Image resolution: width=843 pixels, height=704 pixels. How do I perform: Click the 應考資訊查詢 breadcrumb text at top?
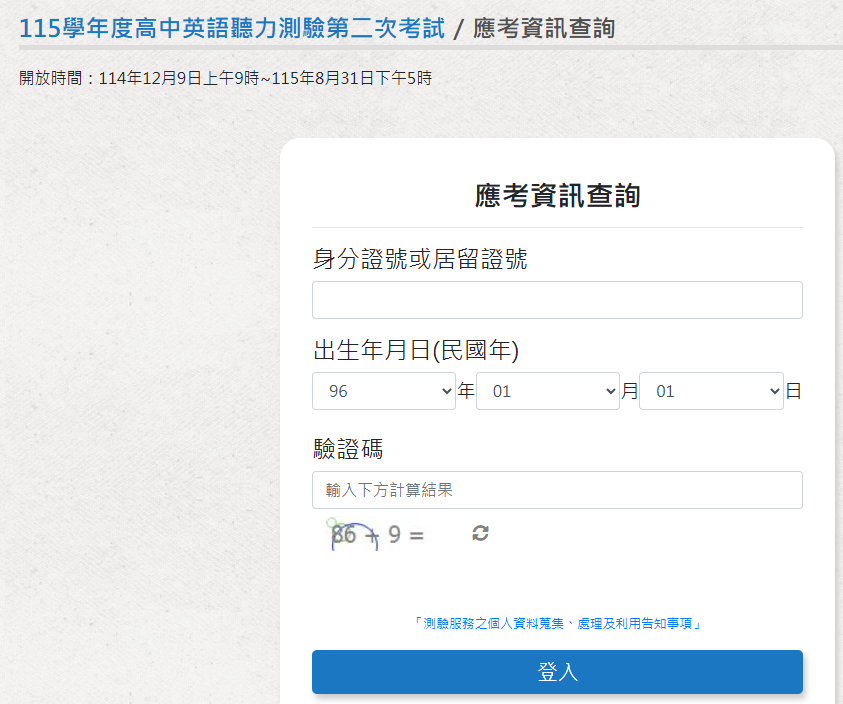pos(544,29)
